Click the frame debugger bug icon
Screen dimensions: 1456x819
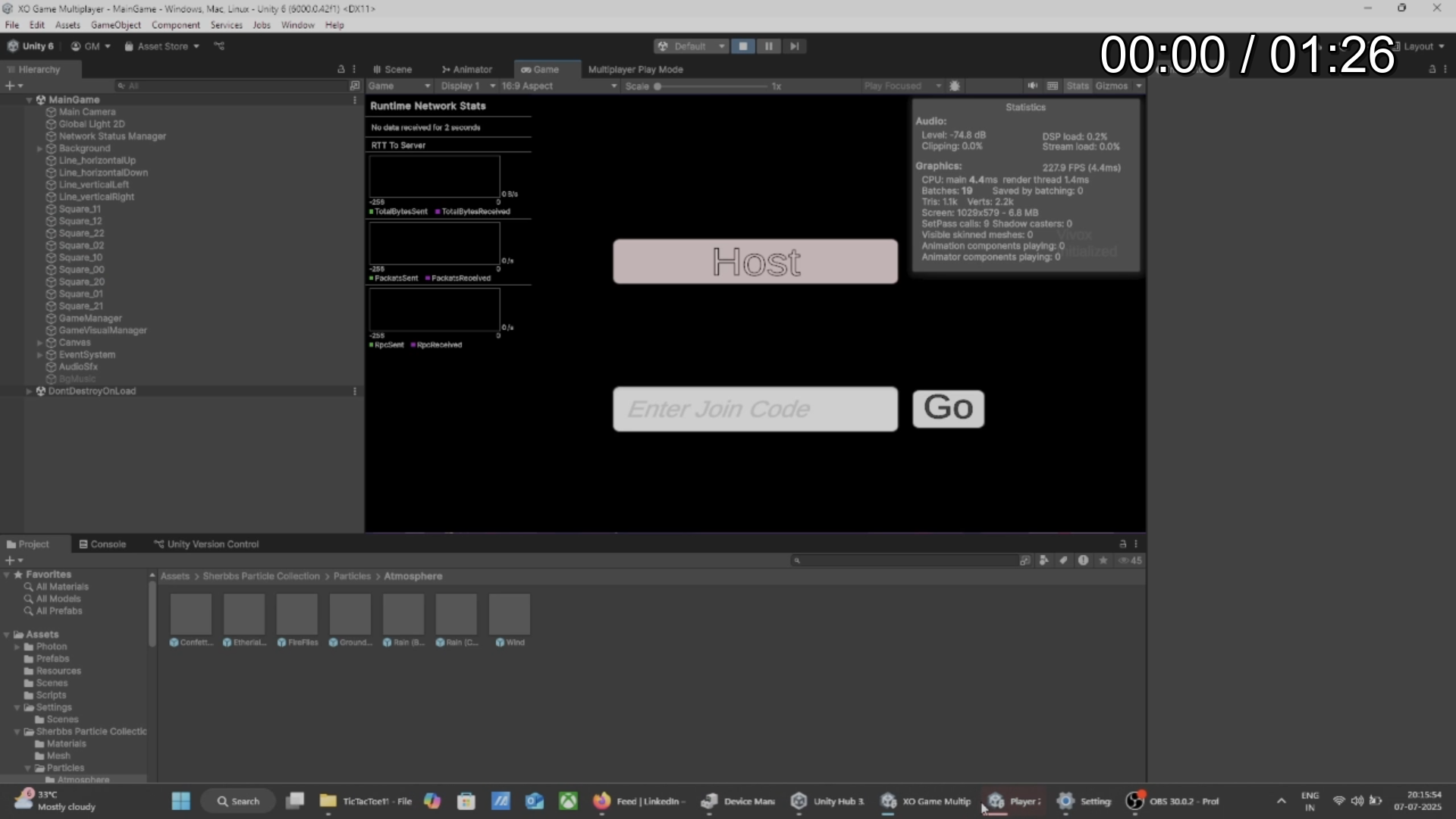pyautogui.click(x=955, y=86)
